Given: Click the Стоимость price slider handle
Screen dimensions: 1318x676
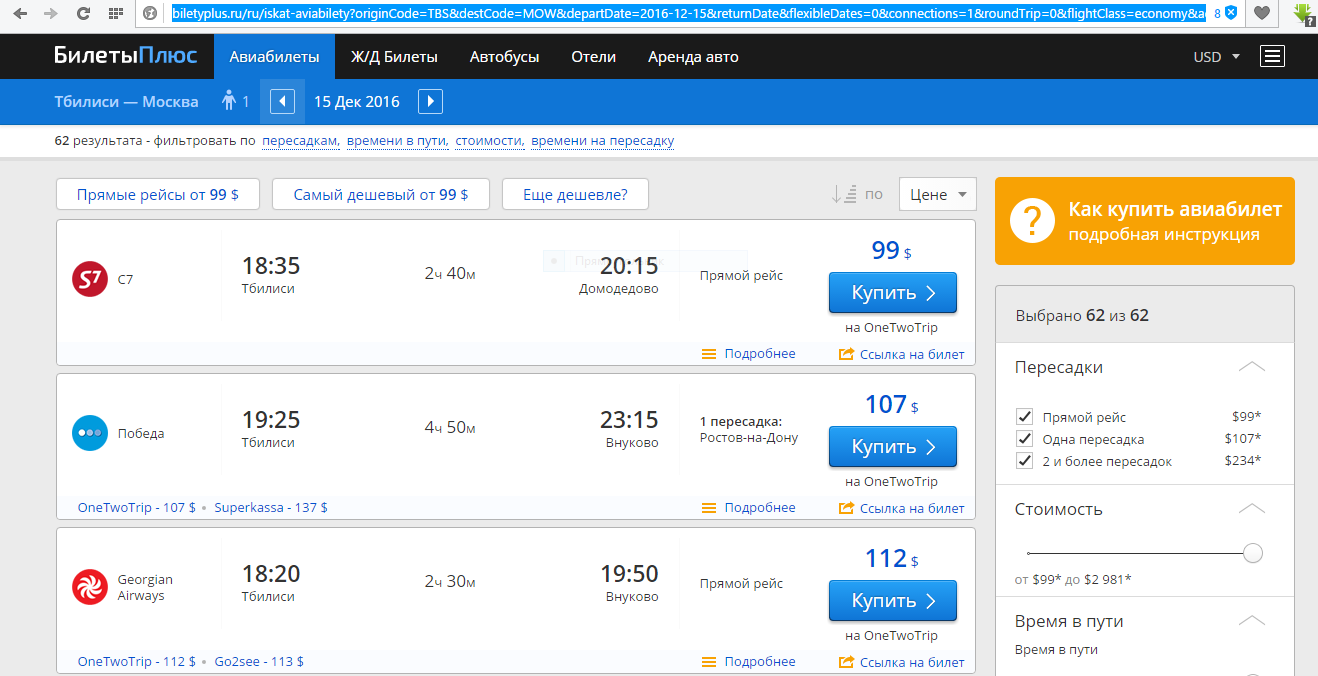Looking at the screenshot, I should click(1253, 553).
